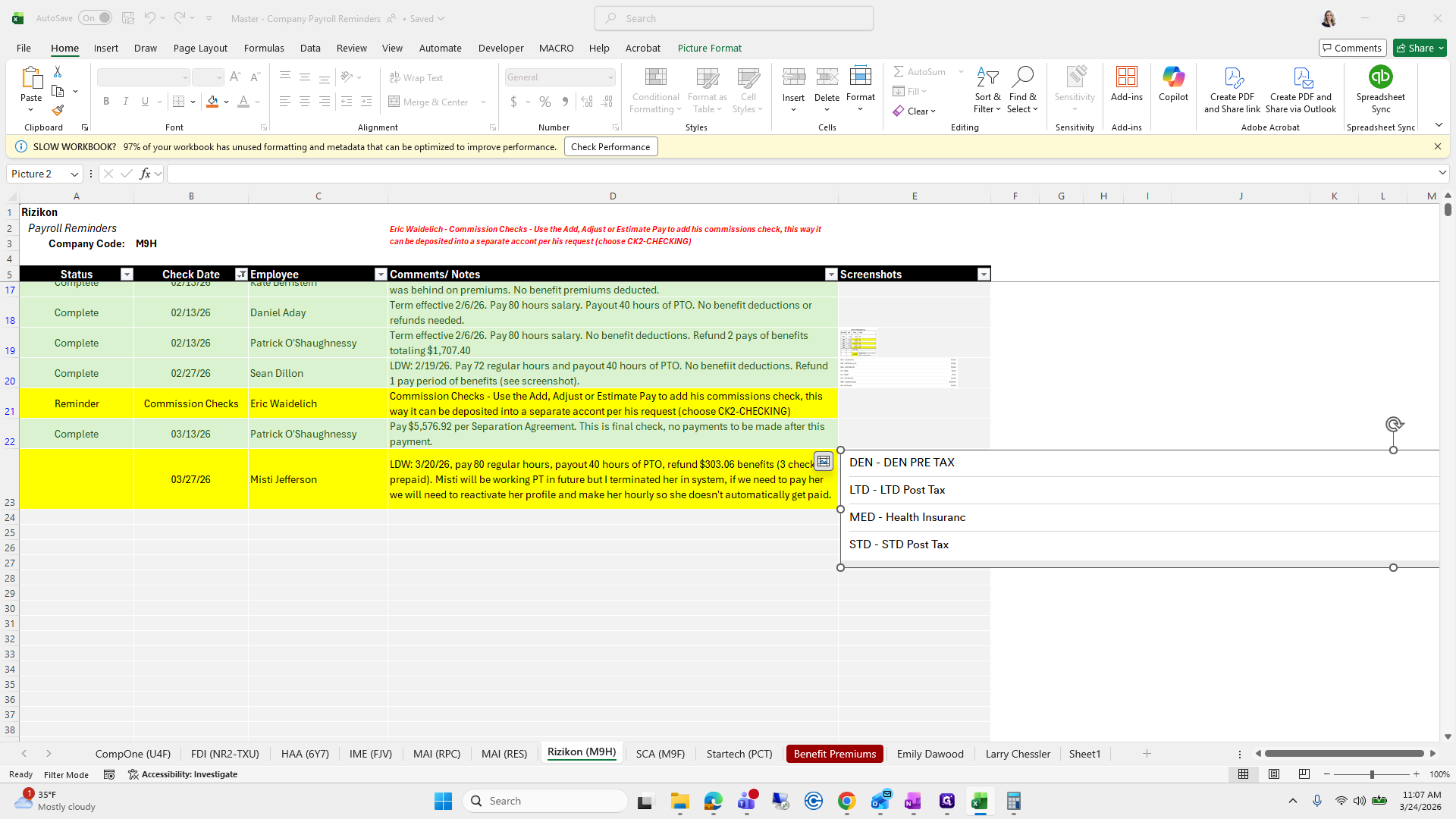Expand the formula bar chevron
This screenshot has height=819, width=1456.
pos(1442,174)
